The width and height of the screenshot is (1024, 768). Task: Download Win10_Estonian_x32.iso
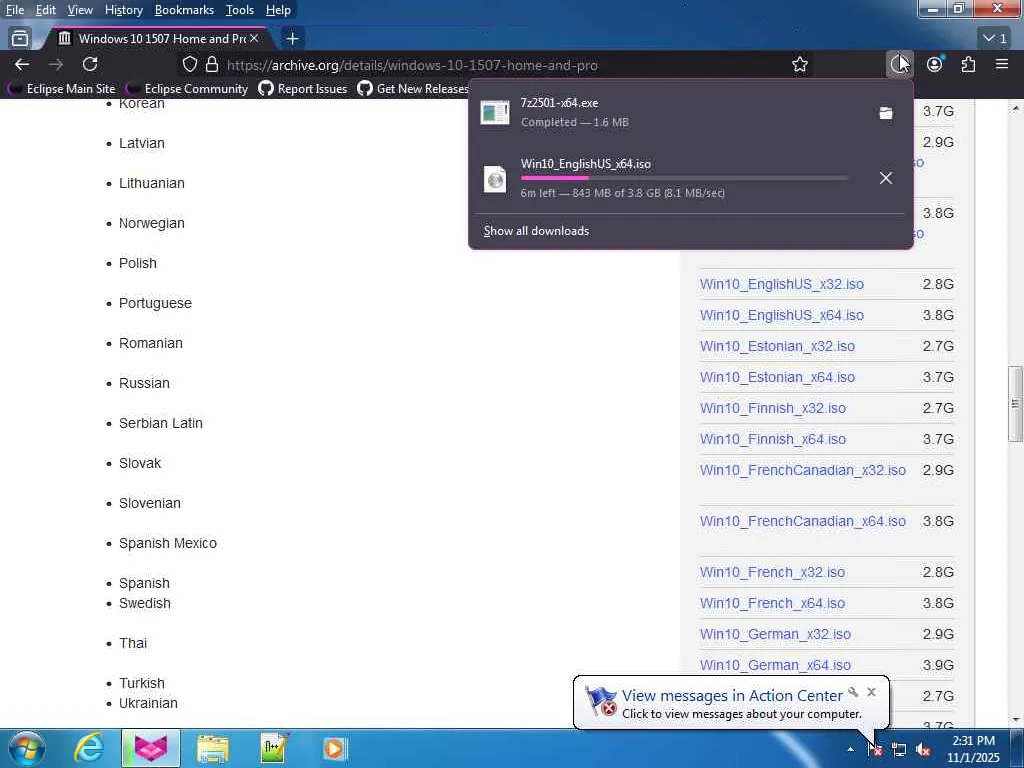(777, 346)
